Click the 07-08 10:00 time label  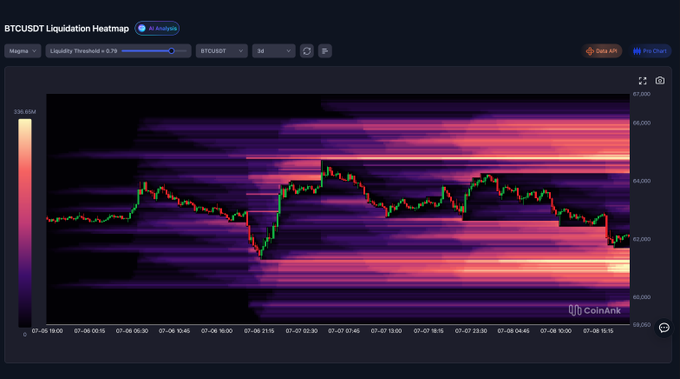click(556, 331)
